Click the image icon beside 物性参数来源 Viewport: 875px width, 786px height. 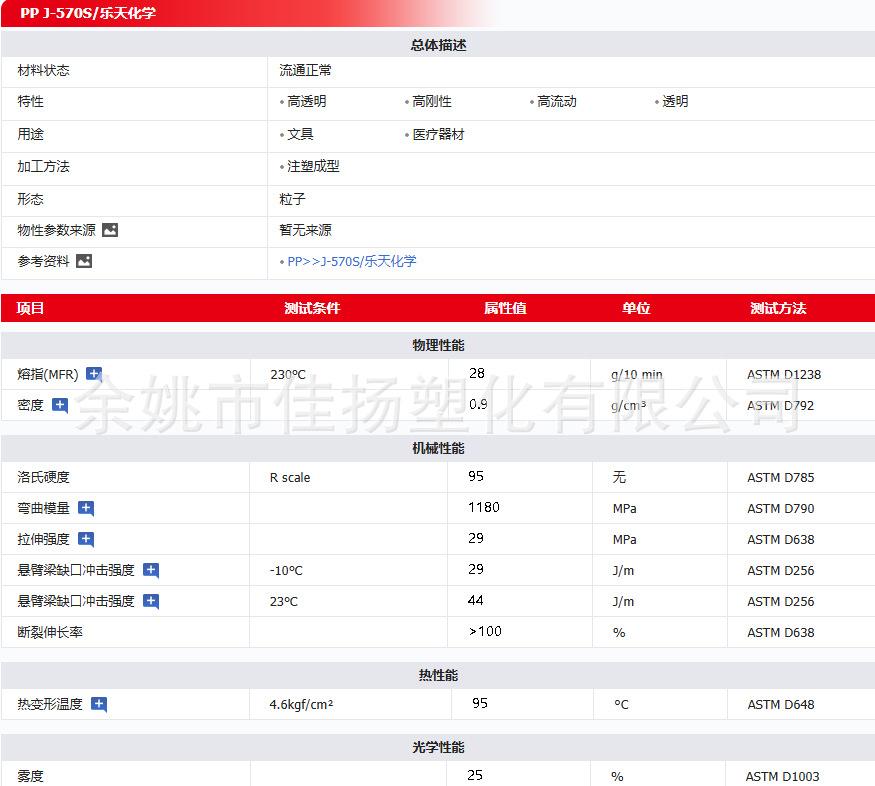point(110,230)
